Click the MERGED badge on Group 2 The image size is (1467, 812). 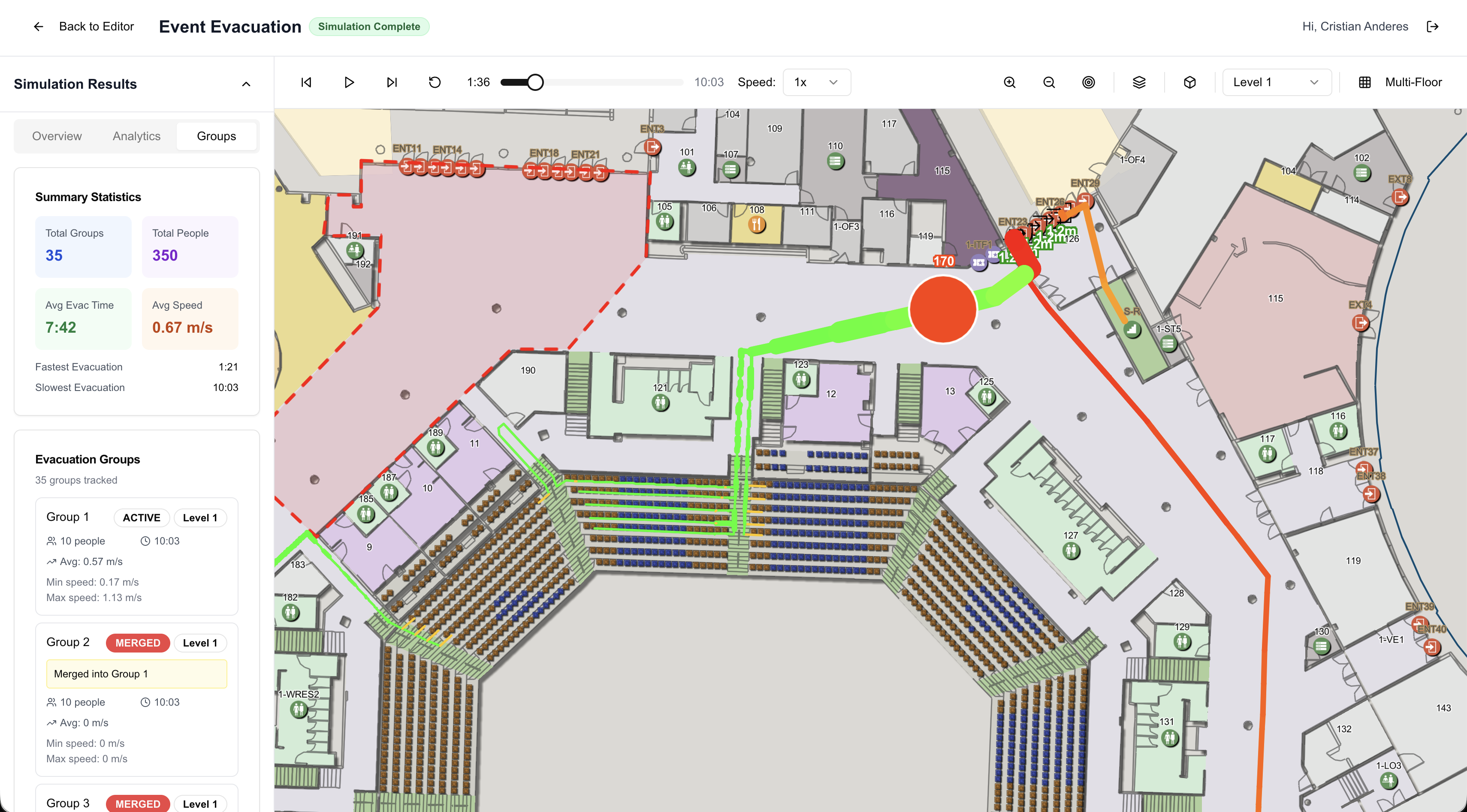(138, 642)
